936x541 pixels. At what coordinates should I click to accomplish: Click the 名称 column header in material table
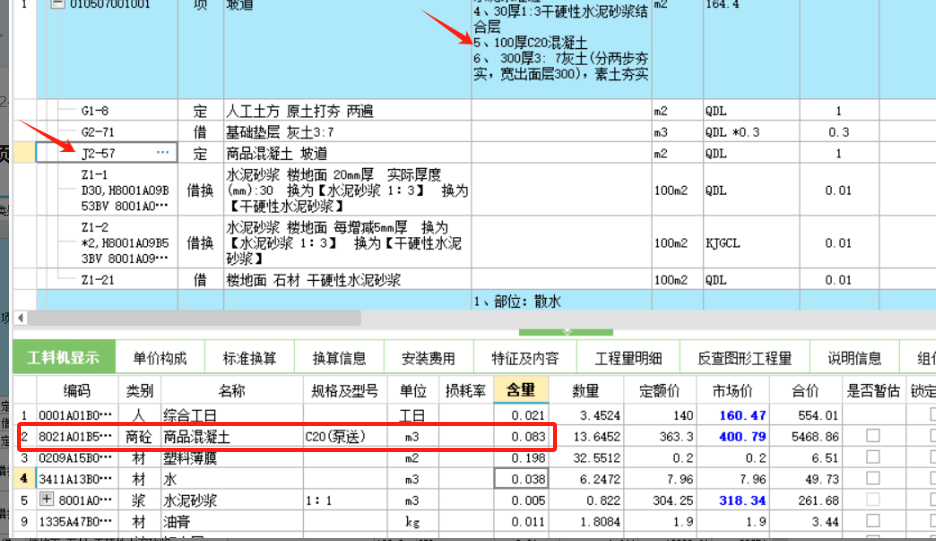coord(232,391)
